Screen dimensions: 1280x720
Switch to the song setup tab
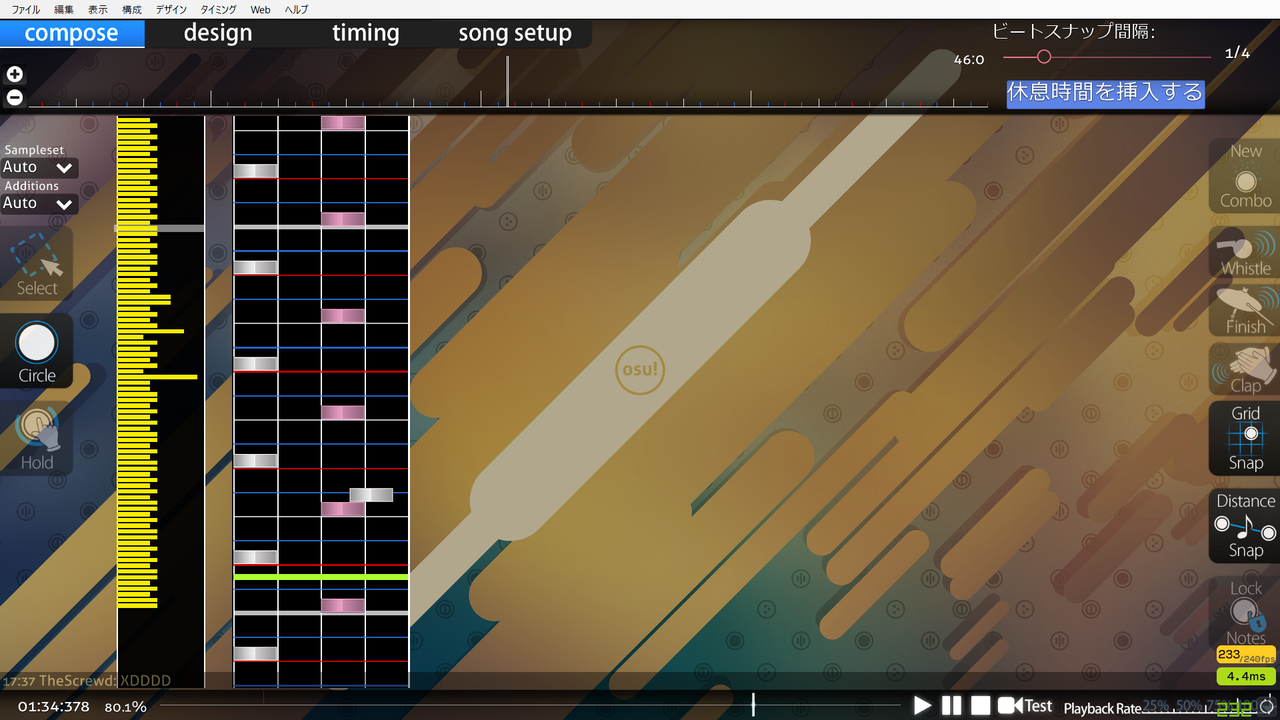click(515, 33)
